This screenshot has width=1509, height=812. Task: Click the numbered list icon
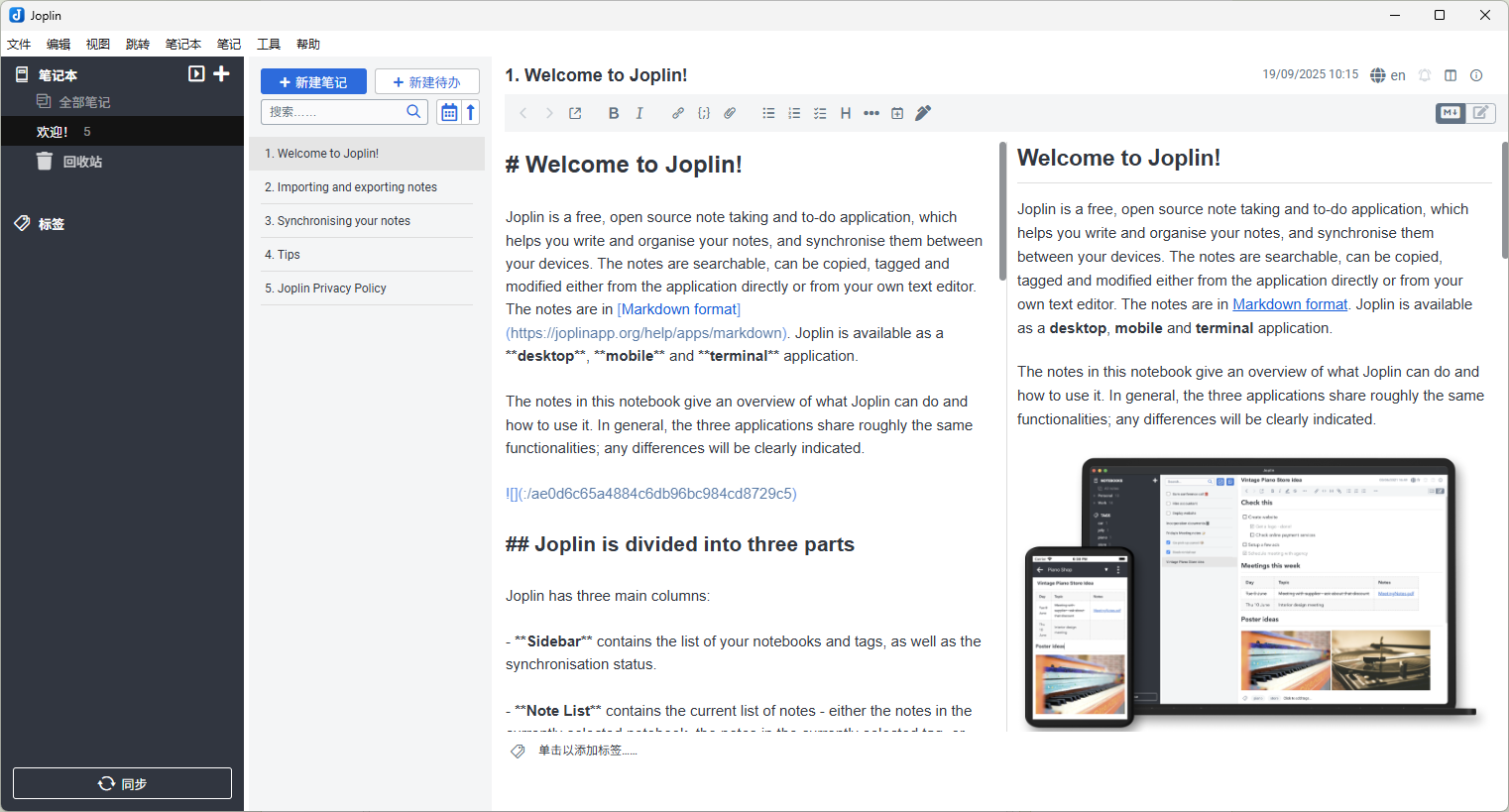pos(794,112)
